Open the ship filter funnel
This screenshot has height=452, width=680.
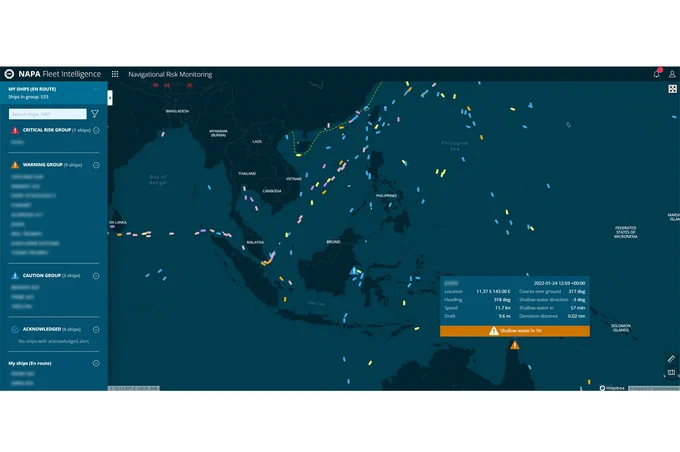95,114
